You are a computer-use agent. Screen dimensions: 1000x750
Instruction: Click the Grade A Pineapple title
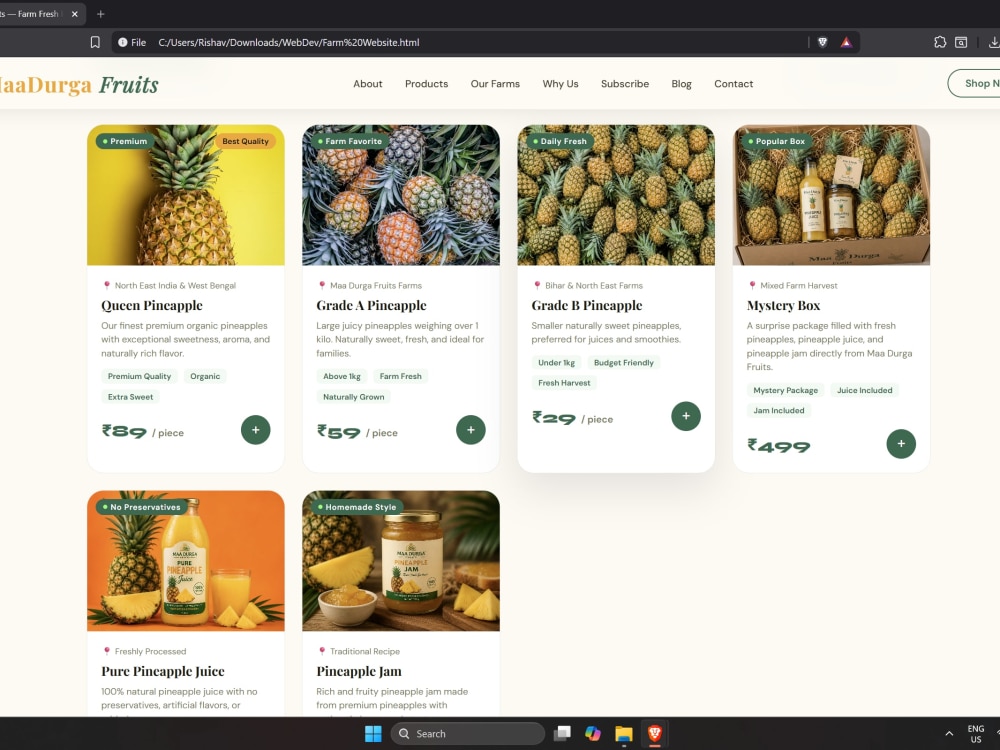(x=371, y=305)
